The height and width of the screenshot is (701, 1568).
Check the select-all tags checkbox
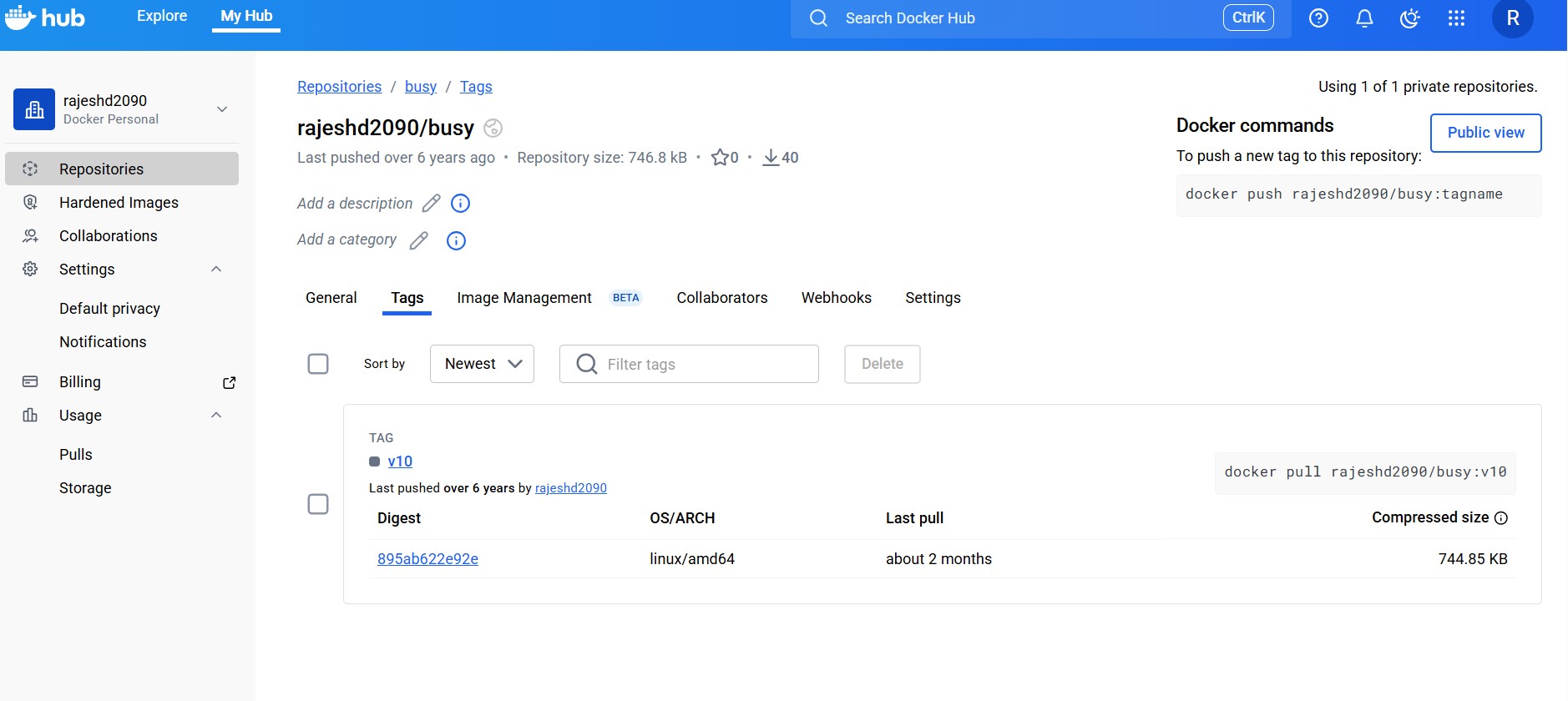(318, 364)
